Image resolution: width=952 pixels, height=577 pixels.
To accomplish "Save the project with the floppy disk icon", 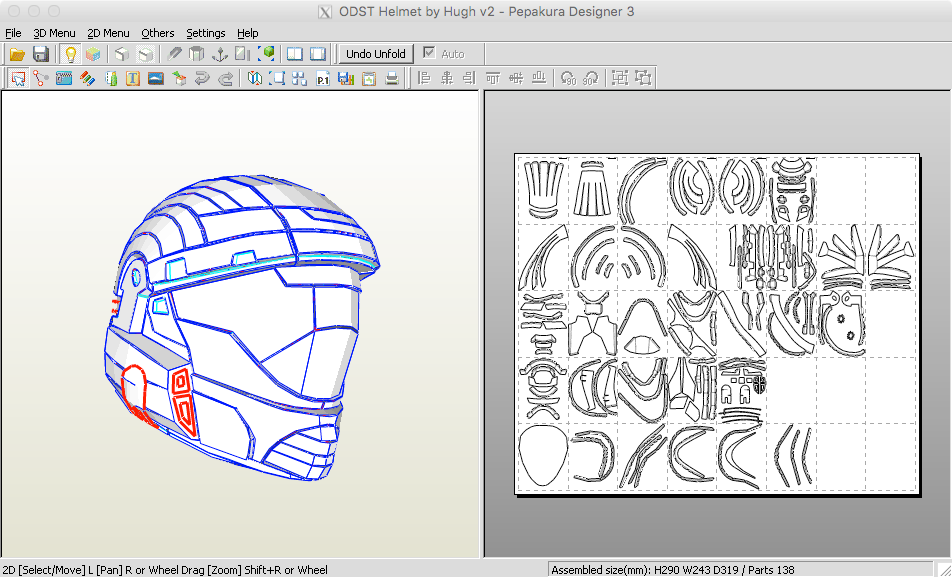I will click(x=41, y=54).
